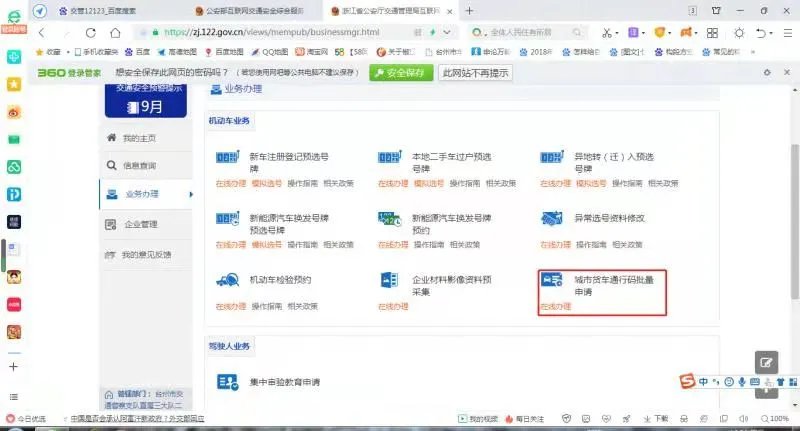Dismiss the 360 password save bar
The width and height of the screenshot is (800, 431).
[787, 72]
